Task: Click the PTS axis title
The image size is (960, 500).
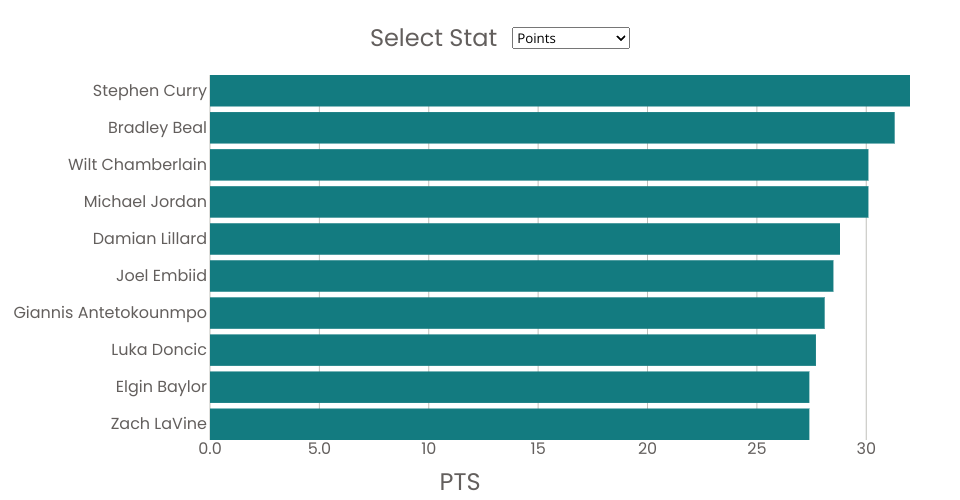Action: coord(460,482)
